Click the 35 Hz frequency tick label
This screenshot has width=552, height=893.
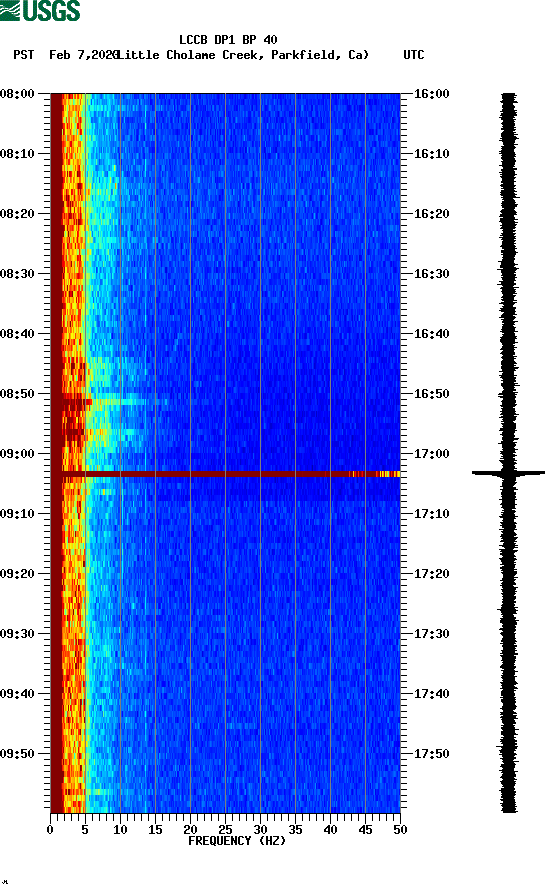tap(295, 830)
